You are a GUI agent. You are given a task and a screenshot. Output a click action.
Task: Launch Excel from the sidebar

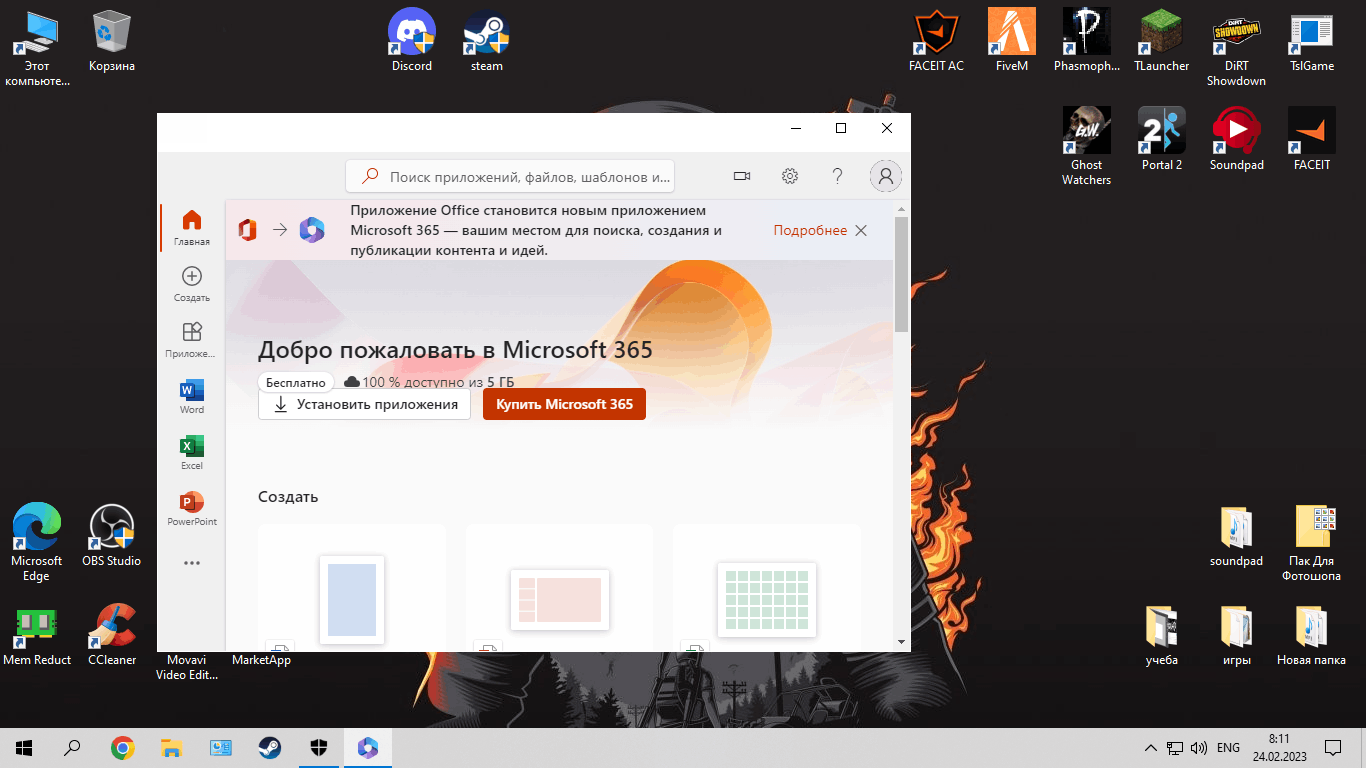191,452
